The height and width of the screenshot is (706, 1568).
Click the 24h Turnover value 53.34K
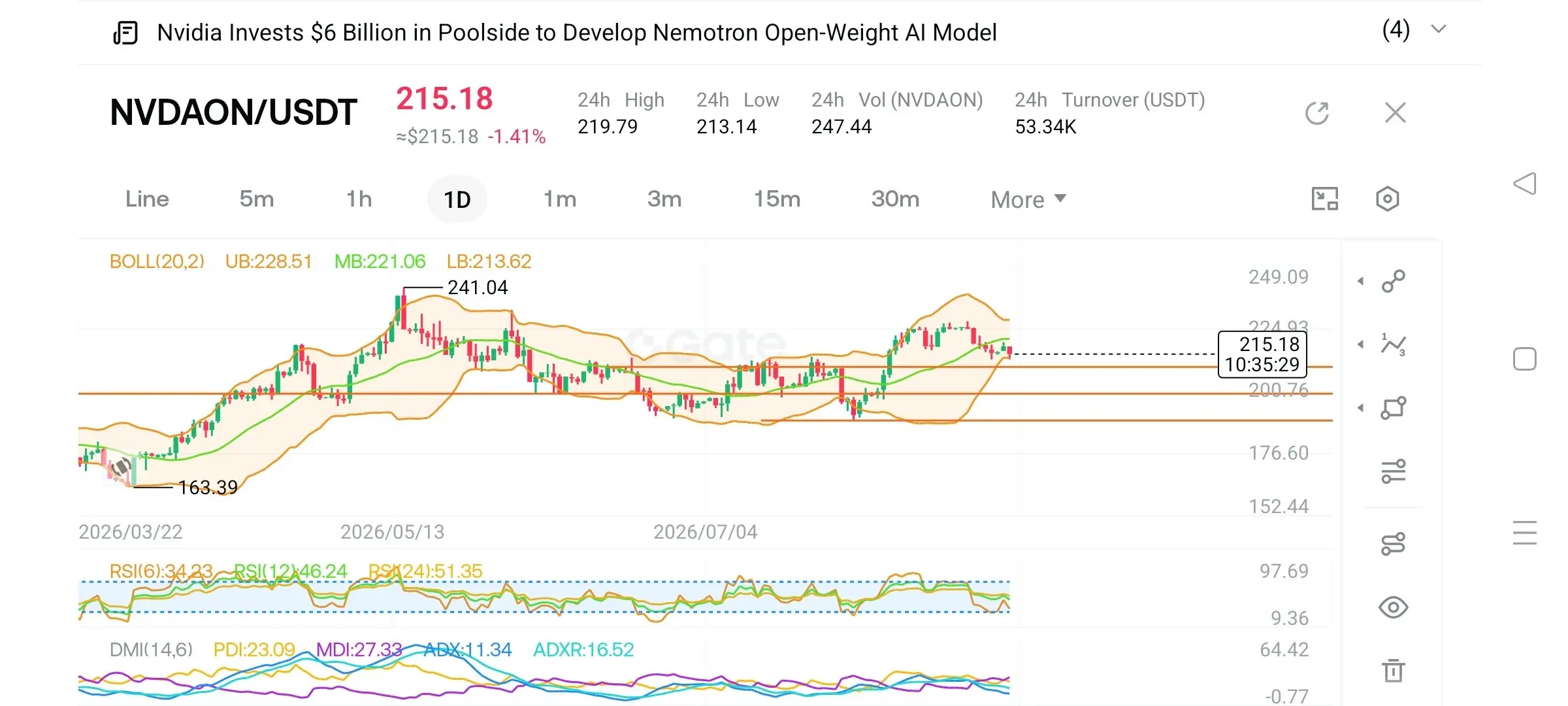[1045, 127]
